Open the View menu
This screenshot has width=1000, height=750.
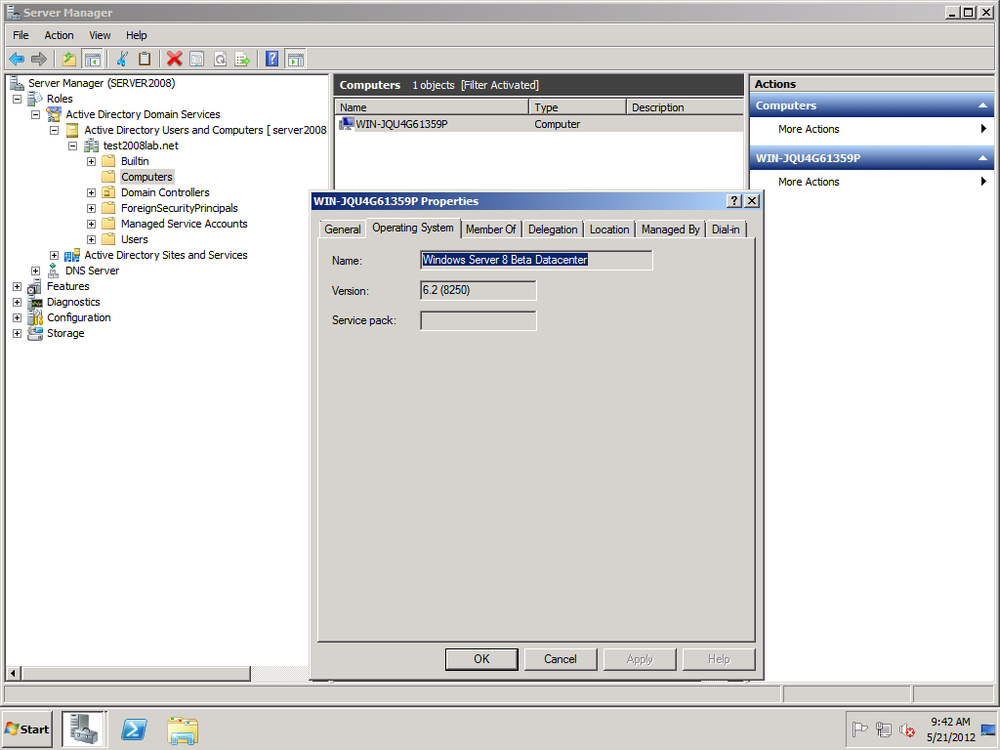click(99, 35)
